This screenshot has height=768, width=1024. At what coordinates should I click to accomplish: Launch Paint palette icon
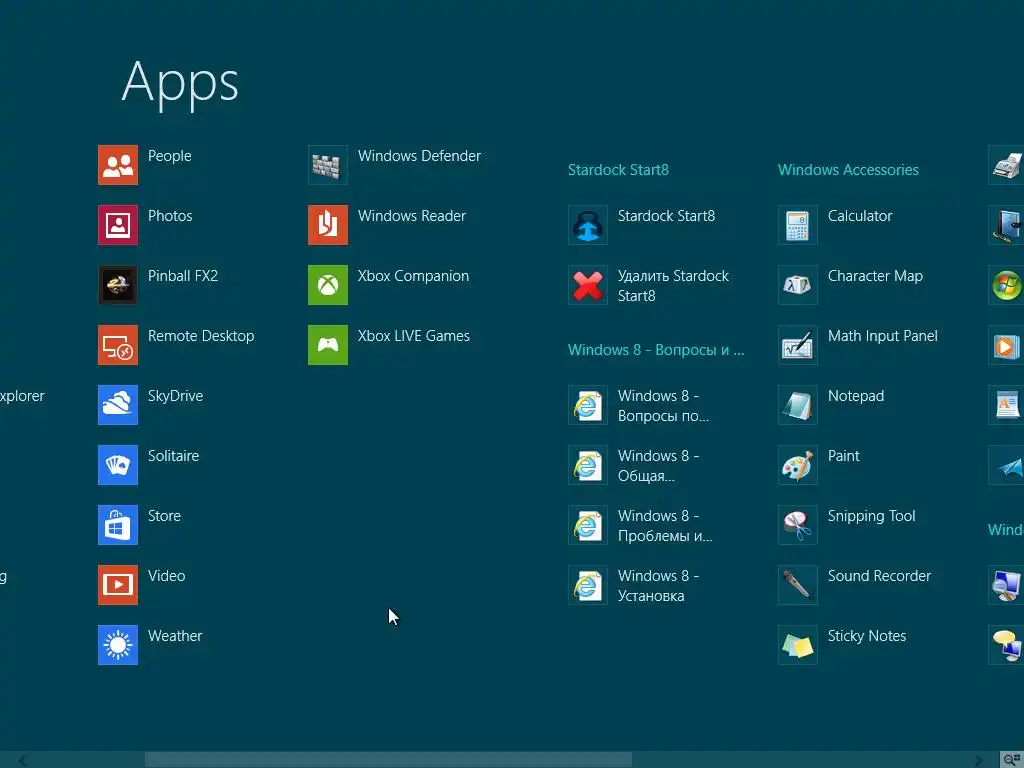click(x=797, y=465)
